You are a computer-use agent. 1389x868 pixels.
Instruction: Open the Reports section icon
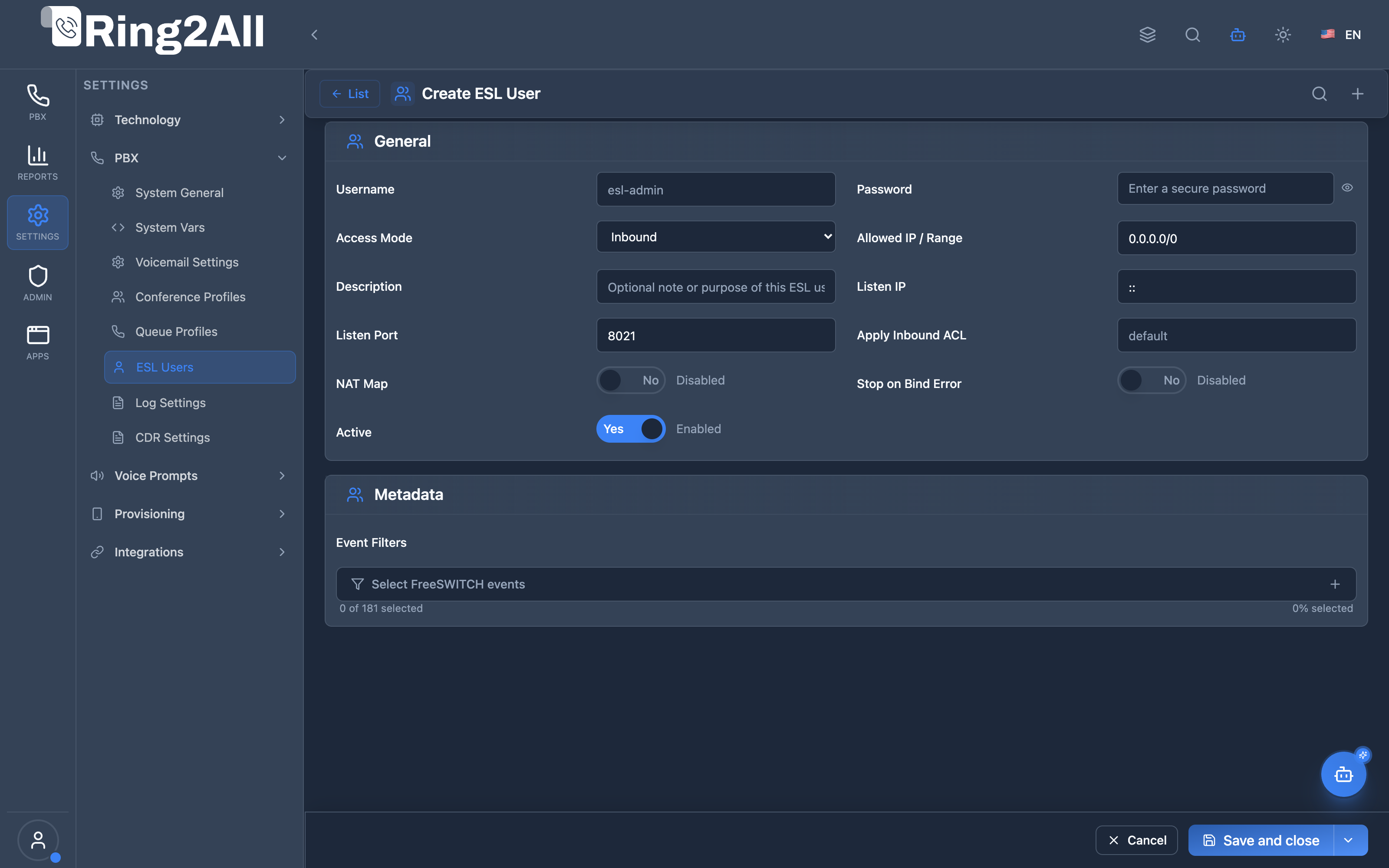point(38,162)
